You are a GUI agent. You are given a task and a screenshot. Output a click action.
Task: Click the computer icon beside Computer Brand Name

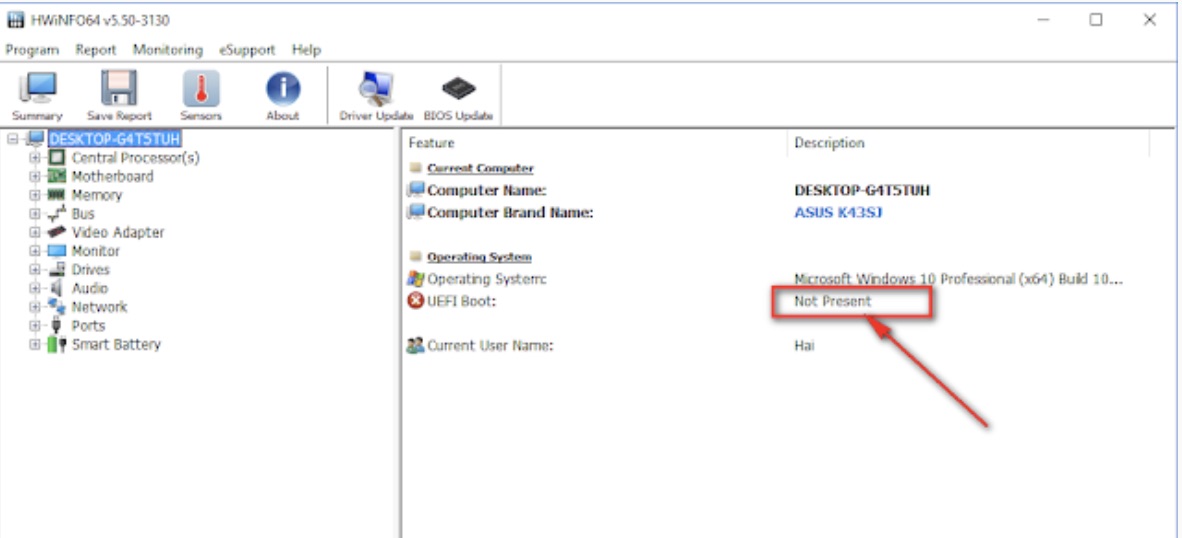[x=415, y=212]
